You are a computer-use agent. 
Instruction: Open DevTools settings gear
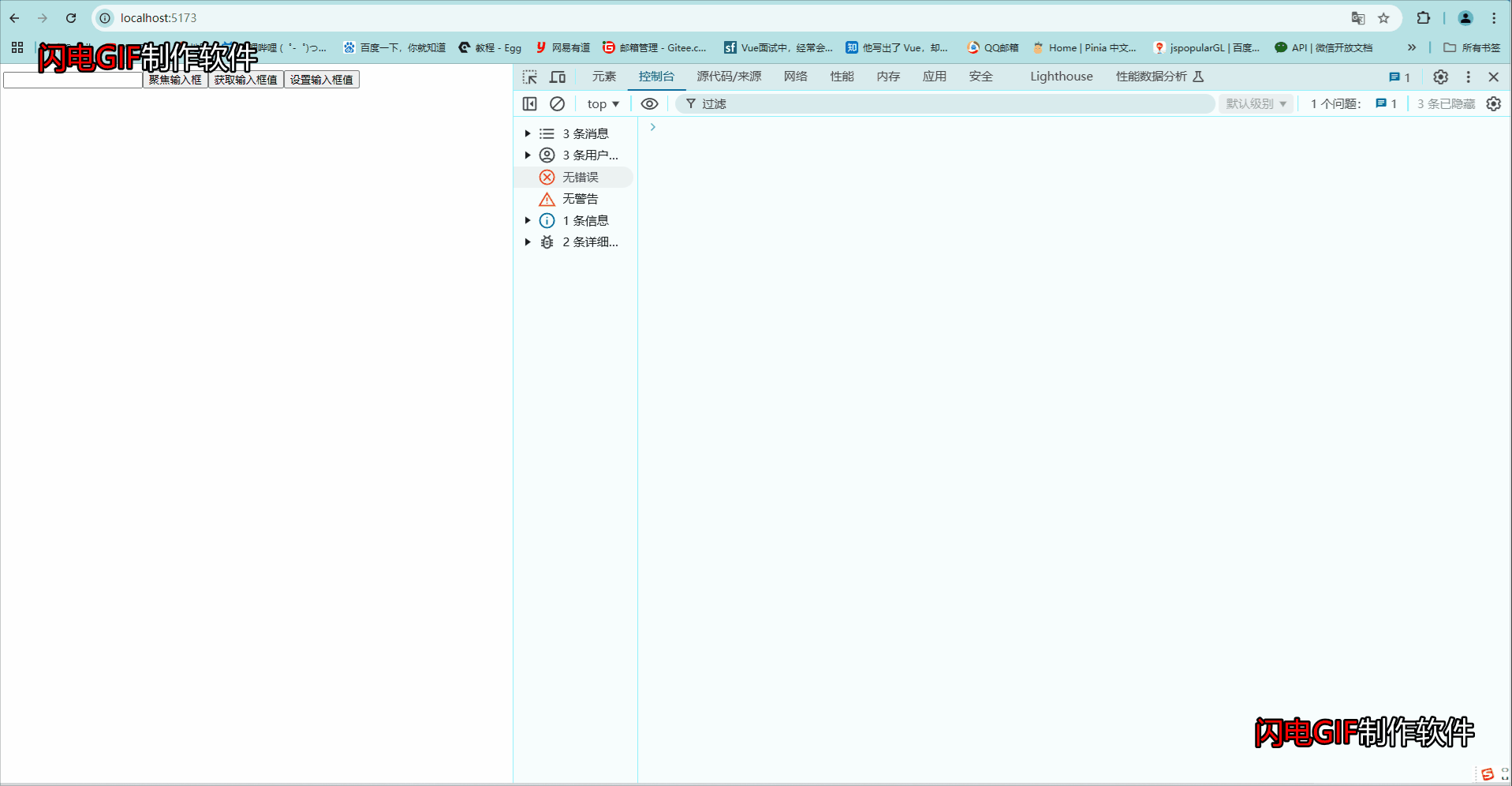(x=1439, y=77)
